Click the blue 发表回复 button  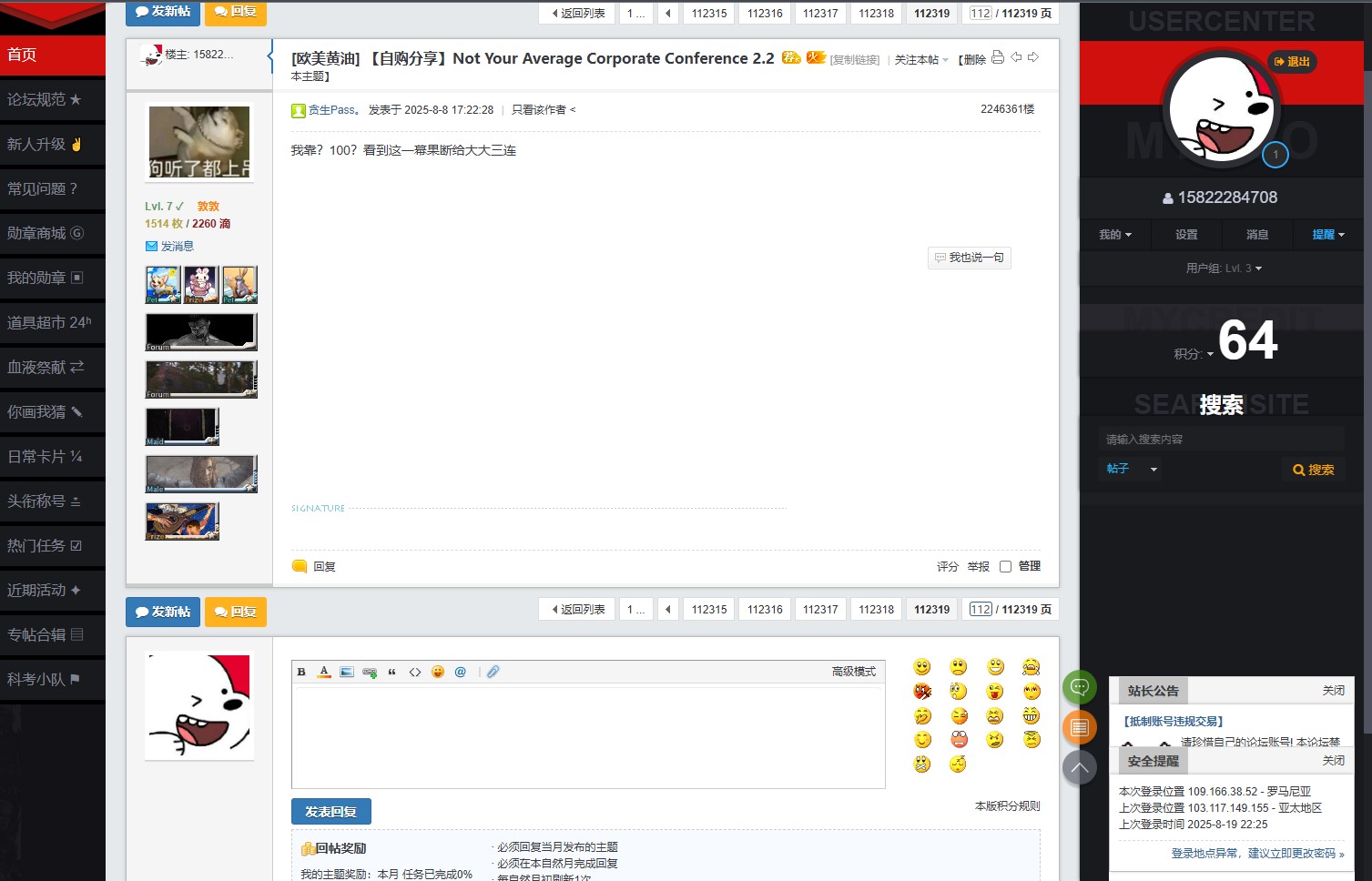point(330,811)
